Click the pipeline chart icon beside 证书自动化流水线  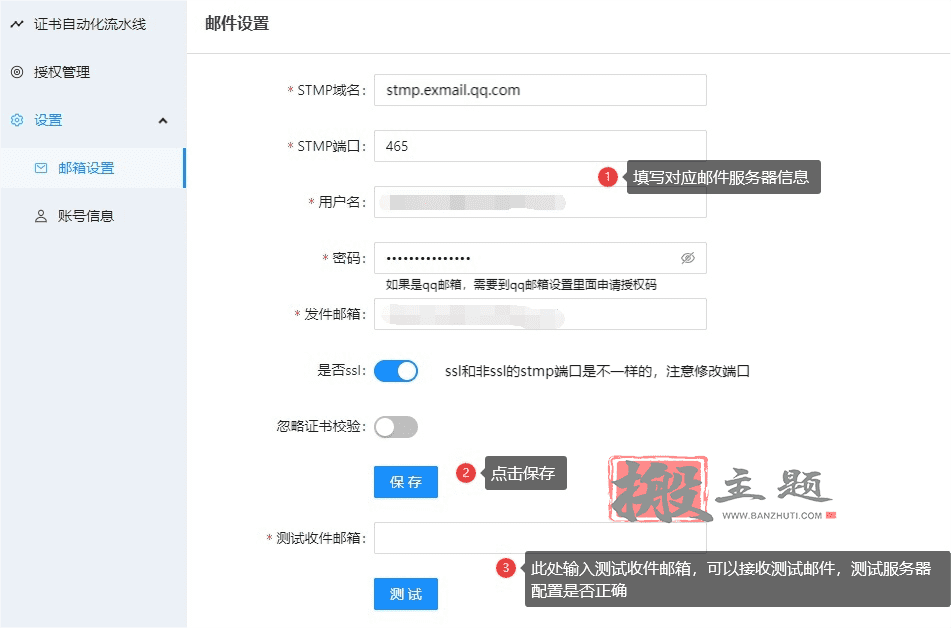pos(17,24)
